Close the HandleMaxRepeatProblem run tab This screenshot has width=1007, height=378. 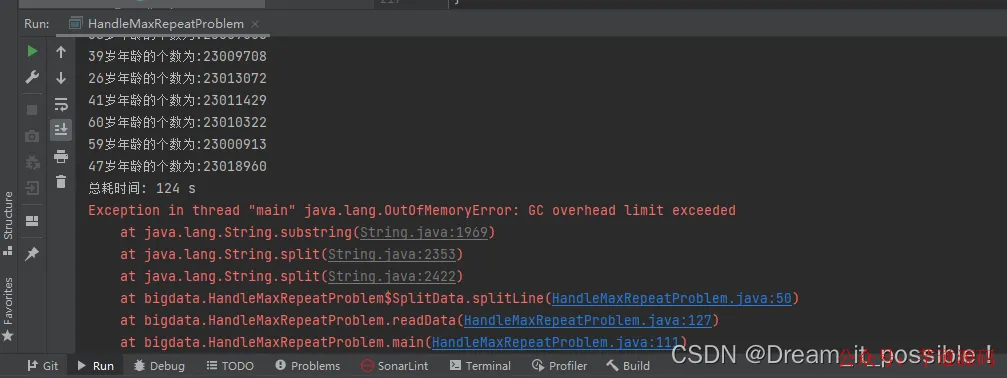click(255, 24)
